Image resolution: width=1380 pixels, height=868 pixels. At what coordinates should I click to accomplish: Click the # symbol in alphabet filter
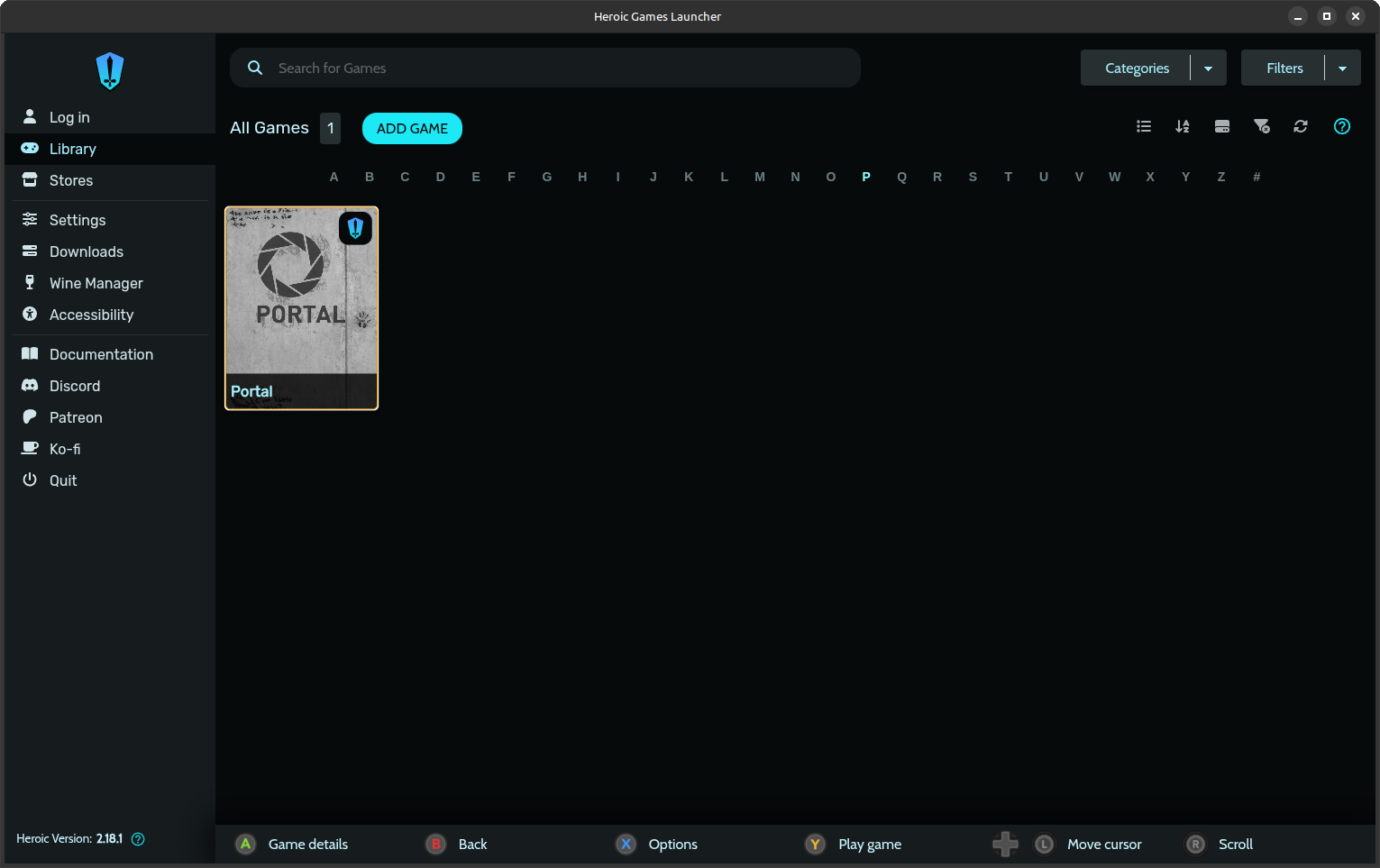tap(1257, 177)
